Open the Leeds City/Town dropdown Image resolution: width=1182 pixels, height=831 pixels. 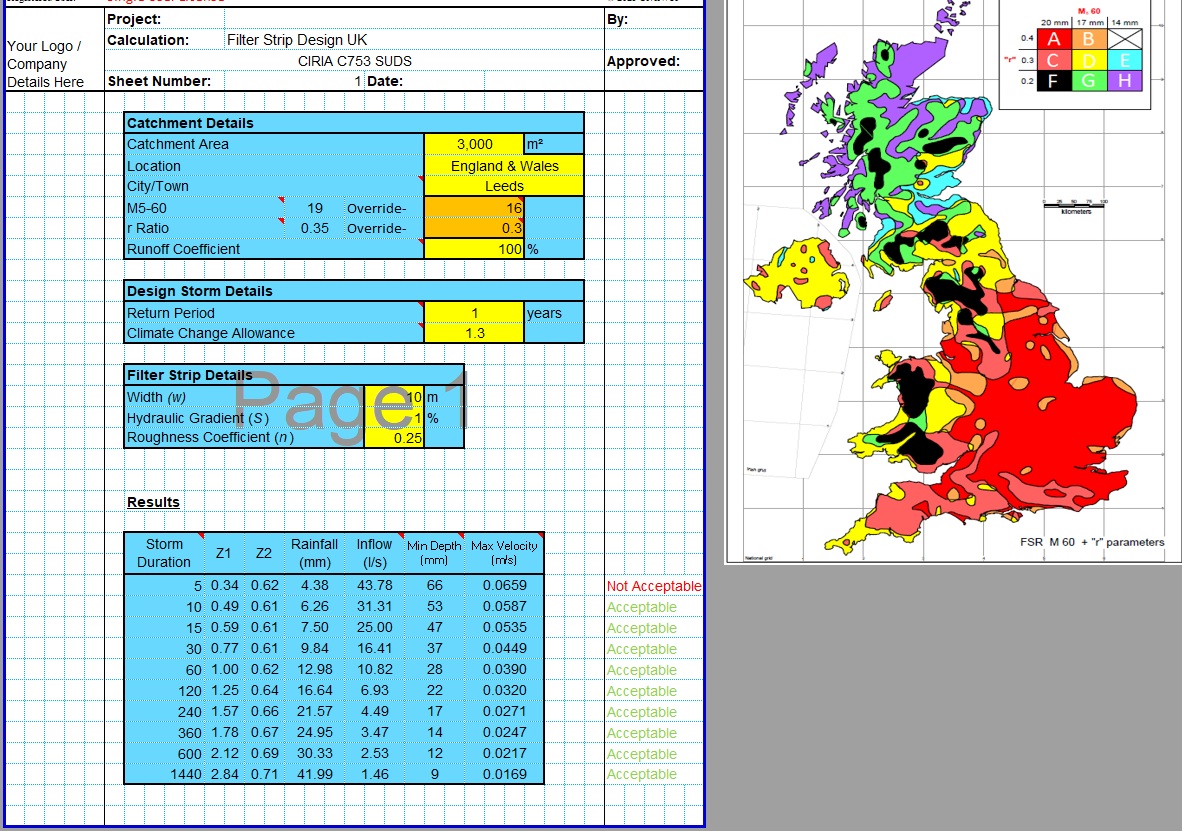click(503, 186)
